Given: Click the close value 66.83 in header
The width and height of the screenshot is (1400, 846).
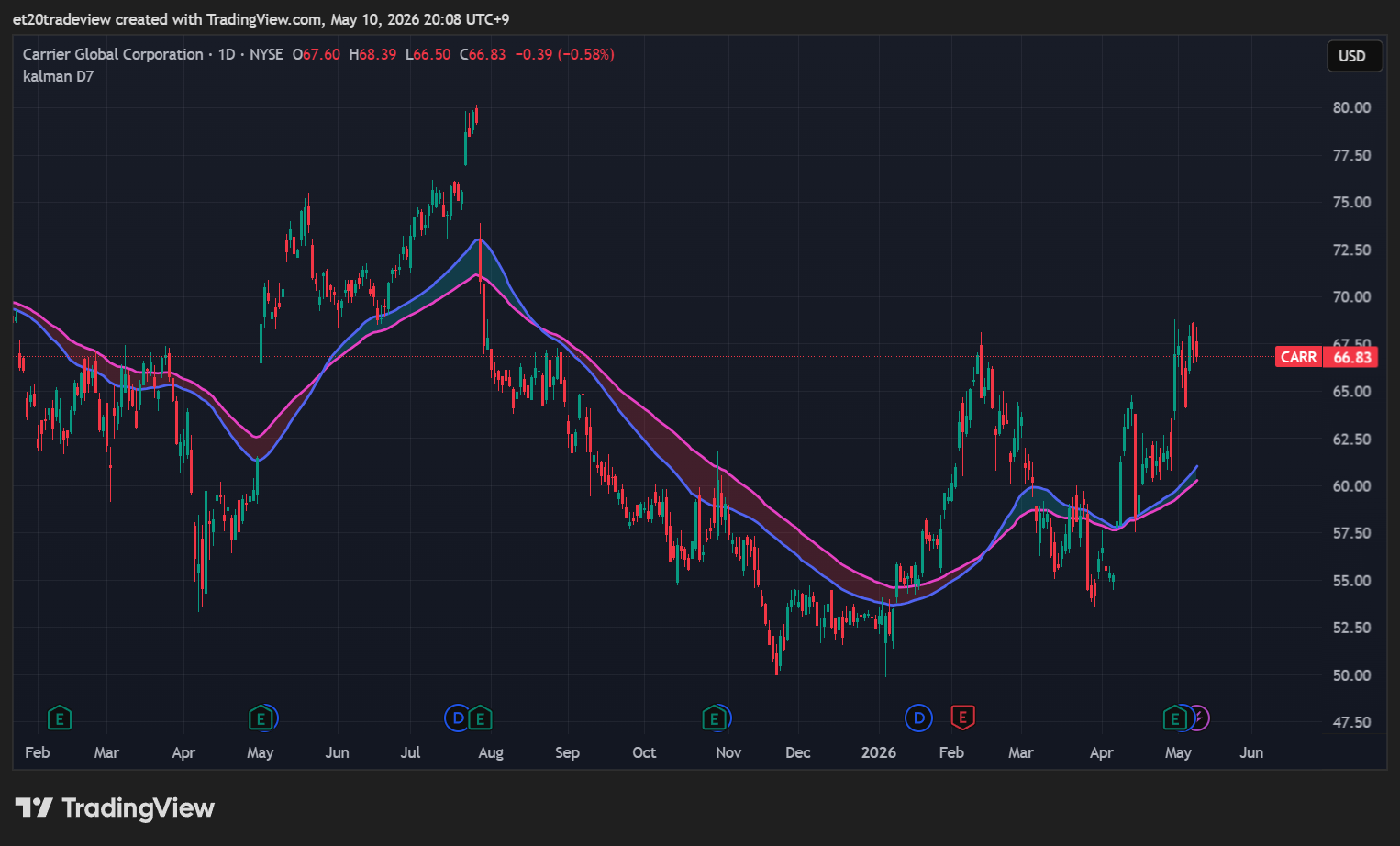Looking at the screenshot, I should pyautogui.click(x=487, y=54).
